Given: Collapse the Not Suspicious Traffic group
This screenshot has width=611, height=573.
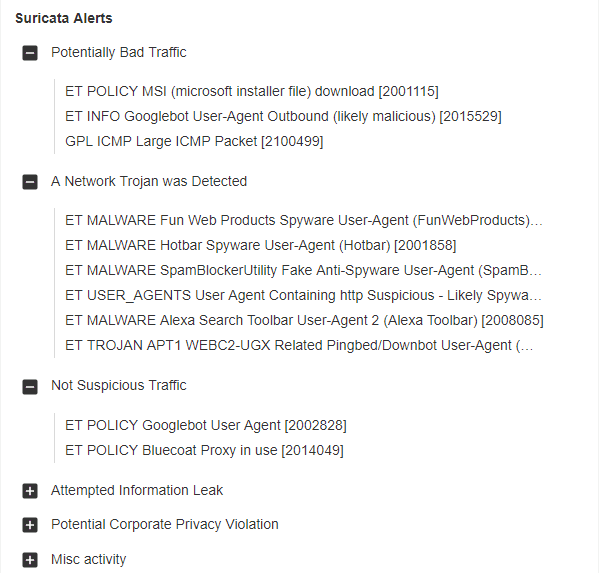Looking at the screenshot, I should pos(30,386).
